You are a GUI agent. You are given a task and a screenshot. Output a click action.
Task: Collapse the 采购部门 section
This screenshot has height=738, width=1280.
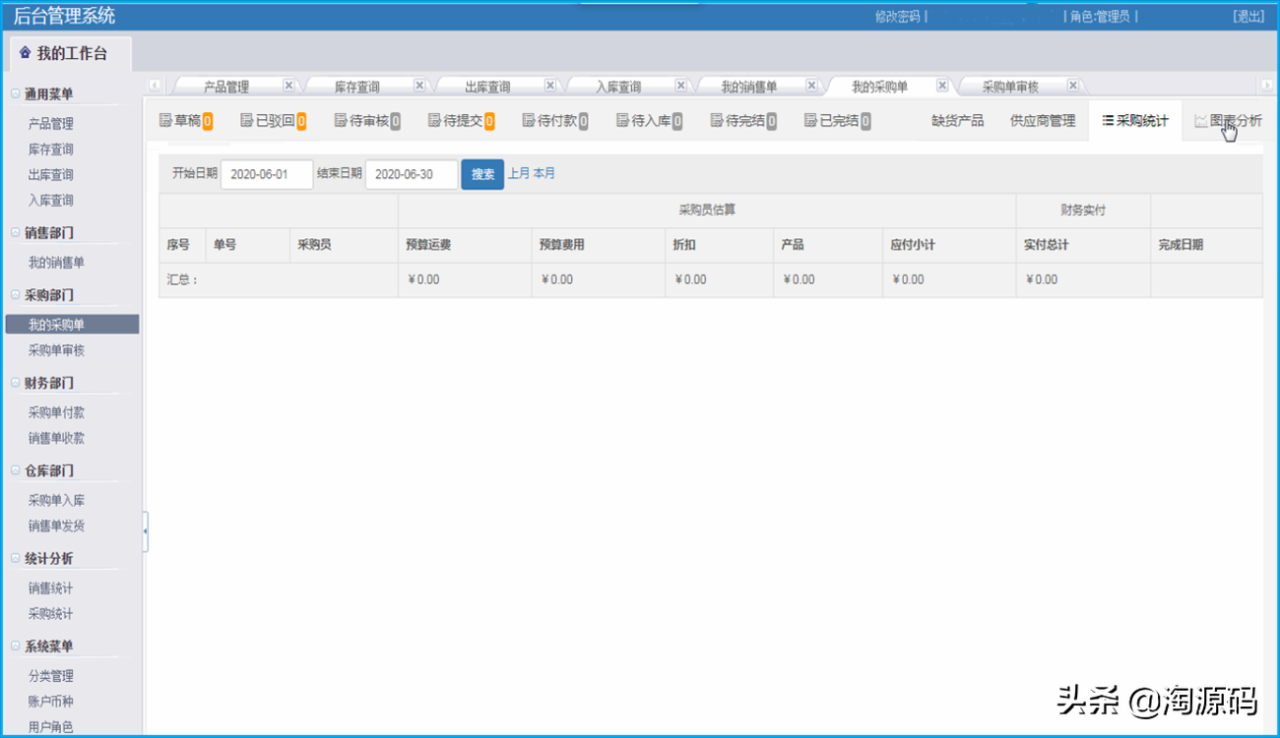(x=15, y=296)
